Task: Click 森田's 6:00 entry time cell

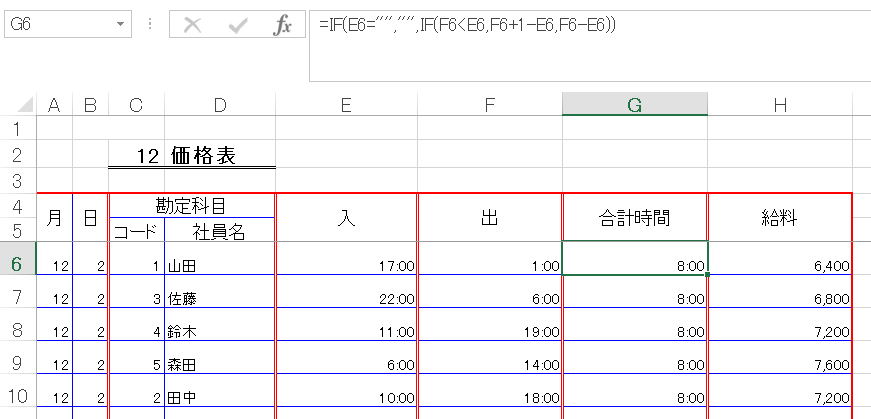Action: [x=347, y=358]
